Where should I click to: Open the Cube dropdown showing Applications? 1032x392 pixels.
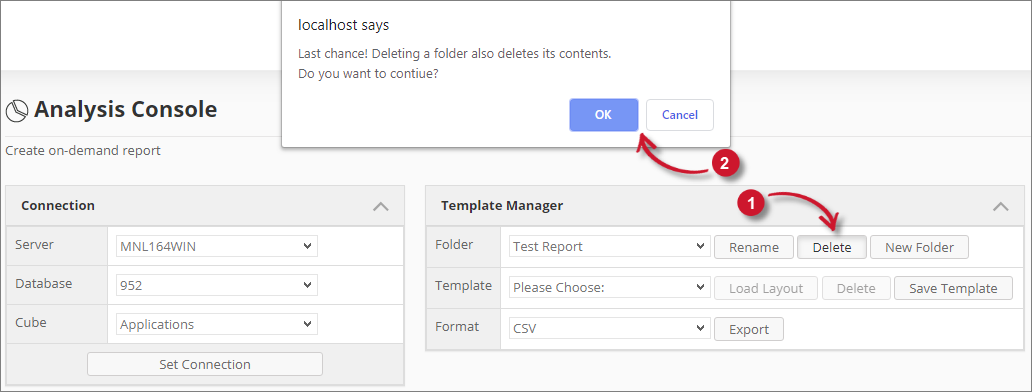point(217,324)
